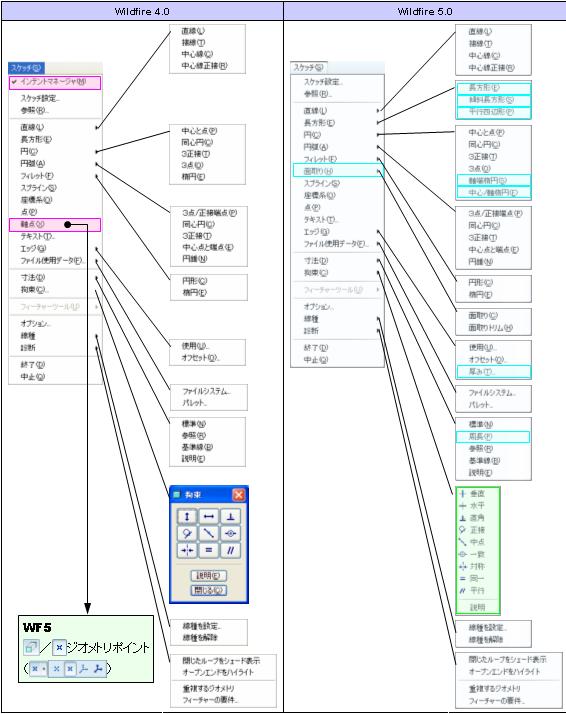The image size is (566, 714).
Task: Select 周長(P) in Wildfire 5.0 dimension submenu
Action: (x=493, y=437)
